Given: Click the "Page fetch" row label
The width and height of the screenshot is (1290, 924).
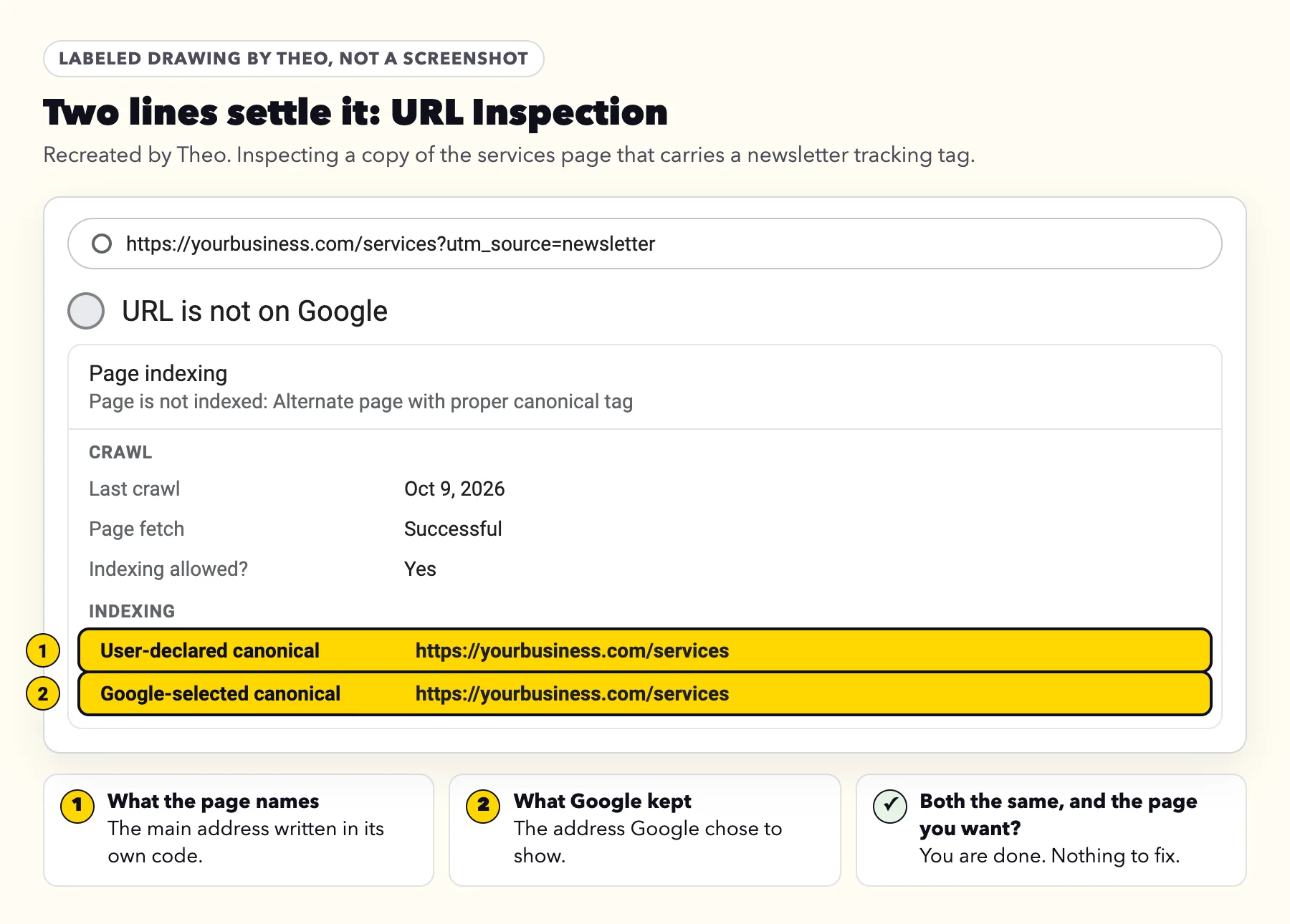Looking at the screenshot, I should tap(136, 529).
